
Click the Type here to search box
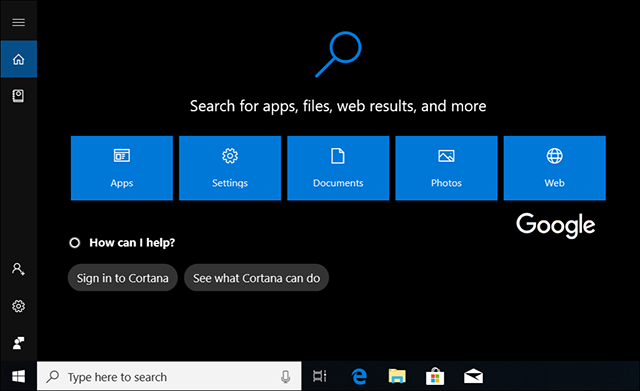click(x=169, y=376)
